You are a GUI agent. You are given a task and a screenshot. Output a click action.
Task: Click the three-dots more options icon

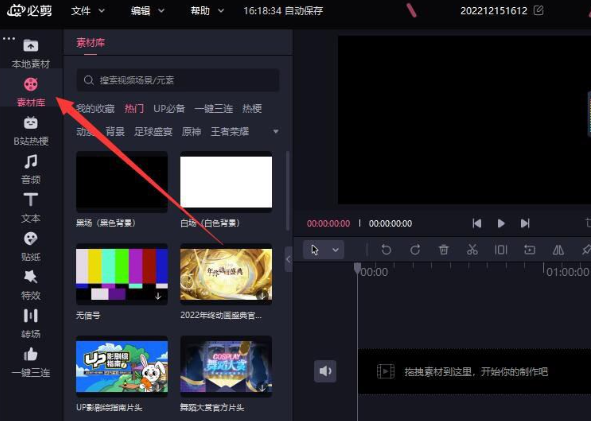(x=9, y=38)
